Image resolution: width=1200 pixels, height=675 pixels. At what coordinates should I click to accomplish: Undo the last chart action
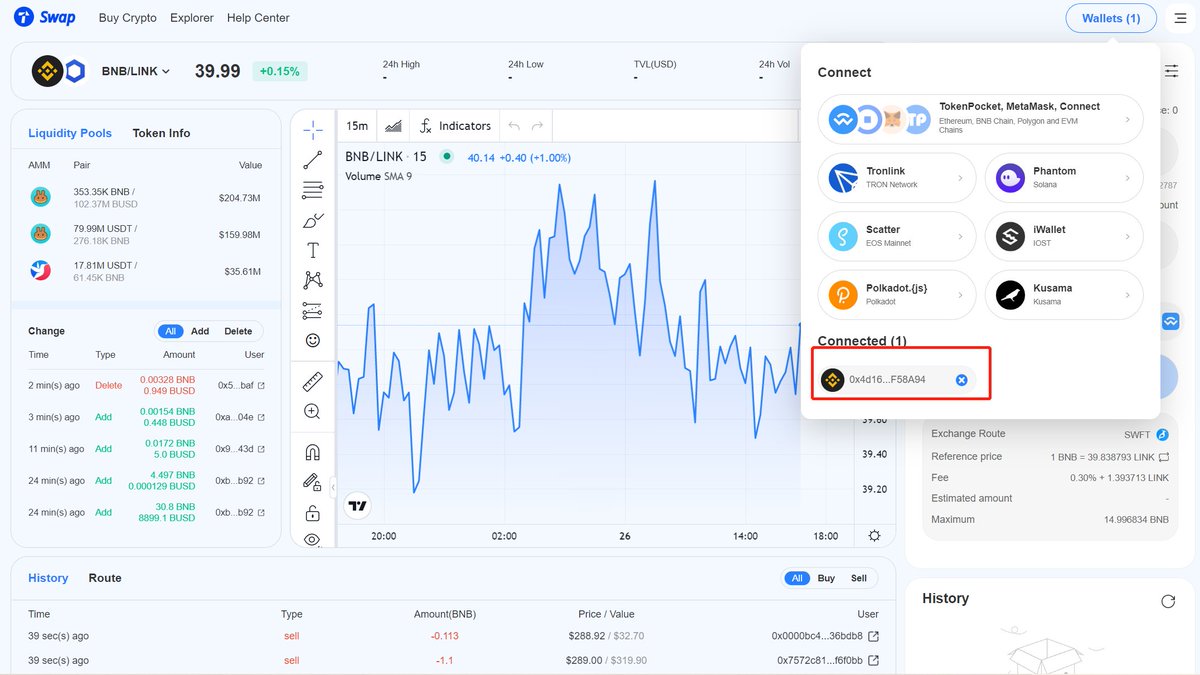tap(514, 126)
